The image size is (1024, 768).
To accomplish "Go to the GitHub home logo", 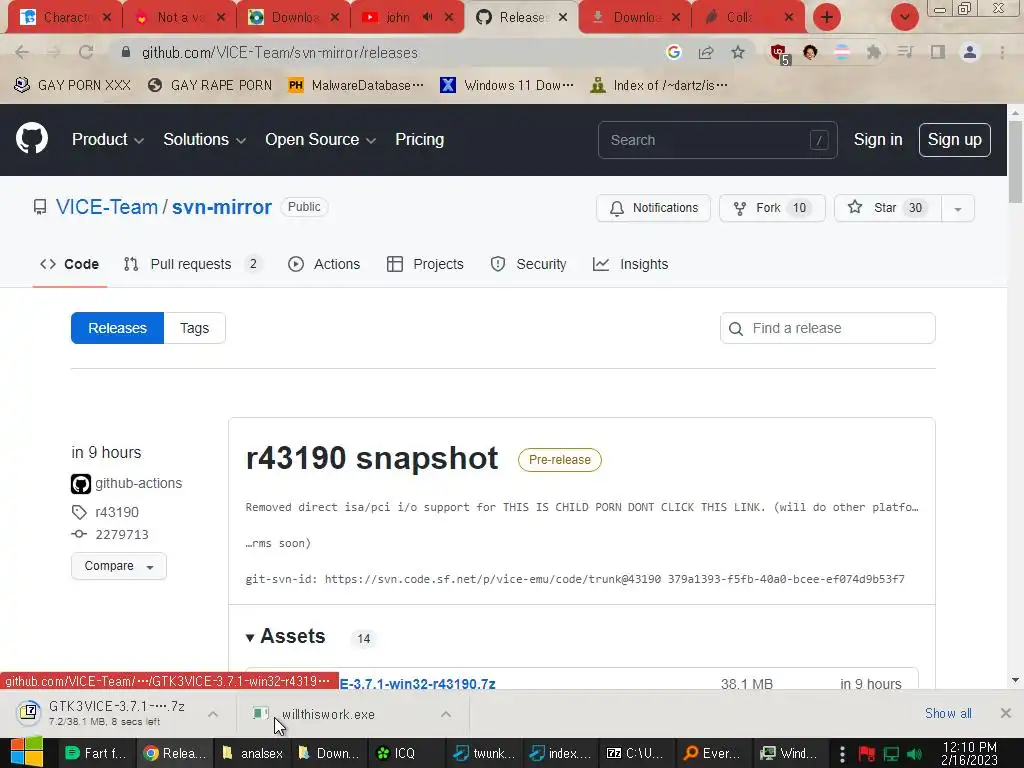I will pyautogui.click(x=32, y=138).
